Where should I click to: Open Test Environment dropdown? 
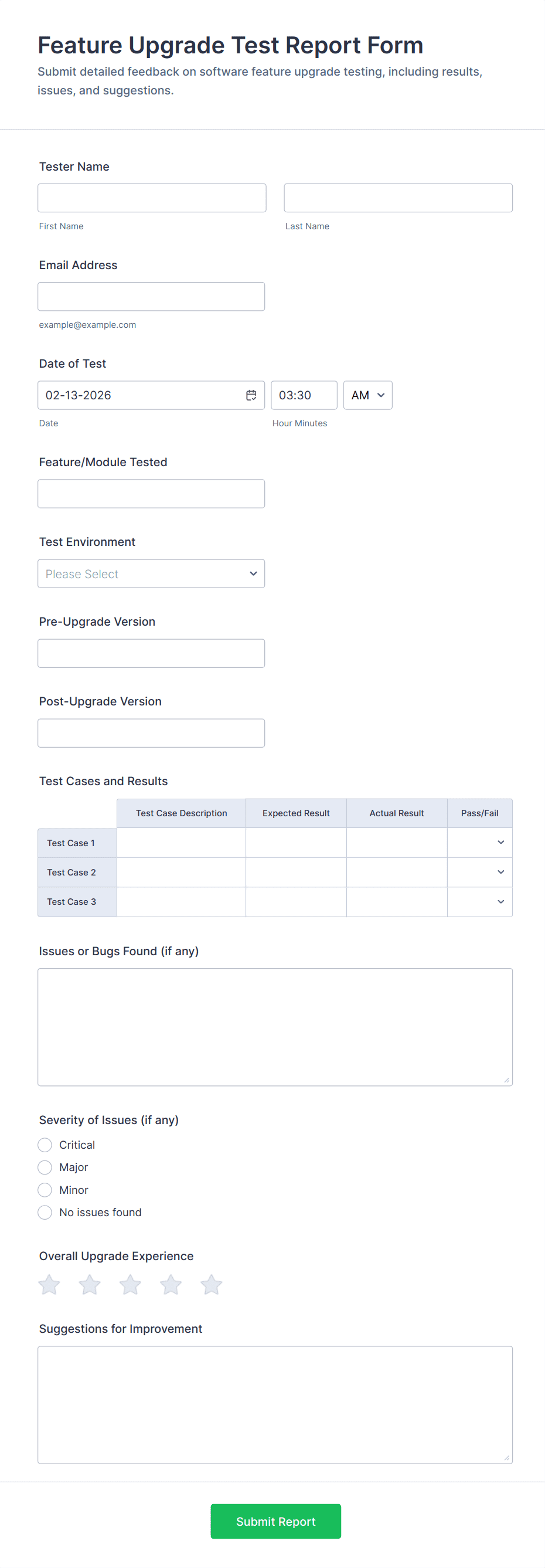151,573
